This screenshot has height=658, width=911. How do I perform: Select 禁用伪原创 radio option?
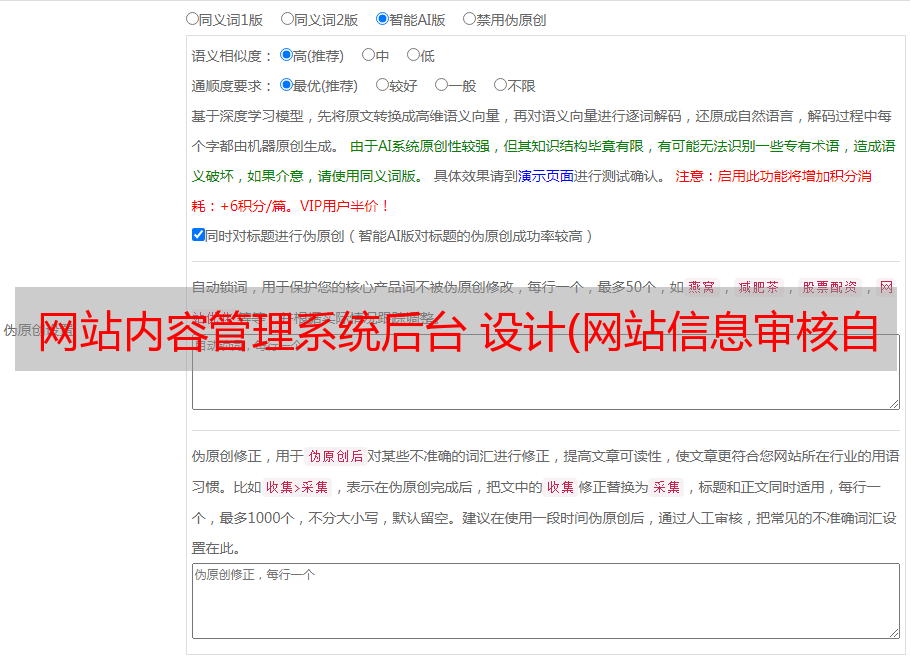point(469,19)
